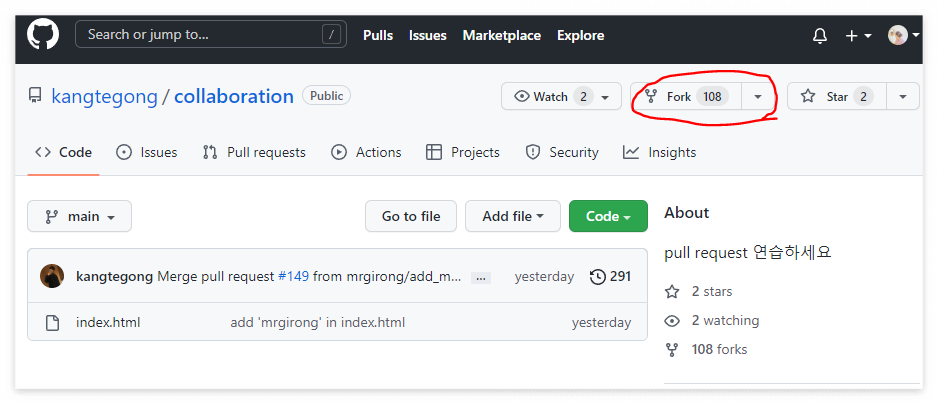Switch to the Projects tab
Image resolution: width=938 pixels, height=404 pixels.
[x=462, y=153]
